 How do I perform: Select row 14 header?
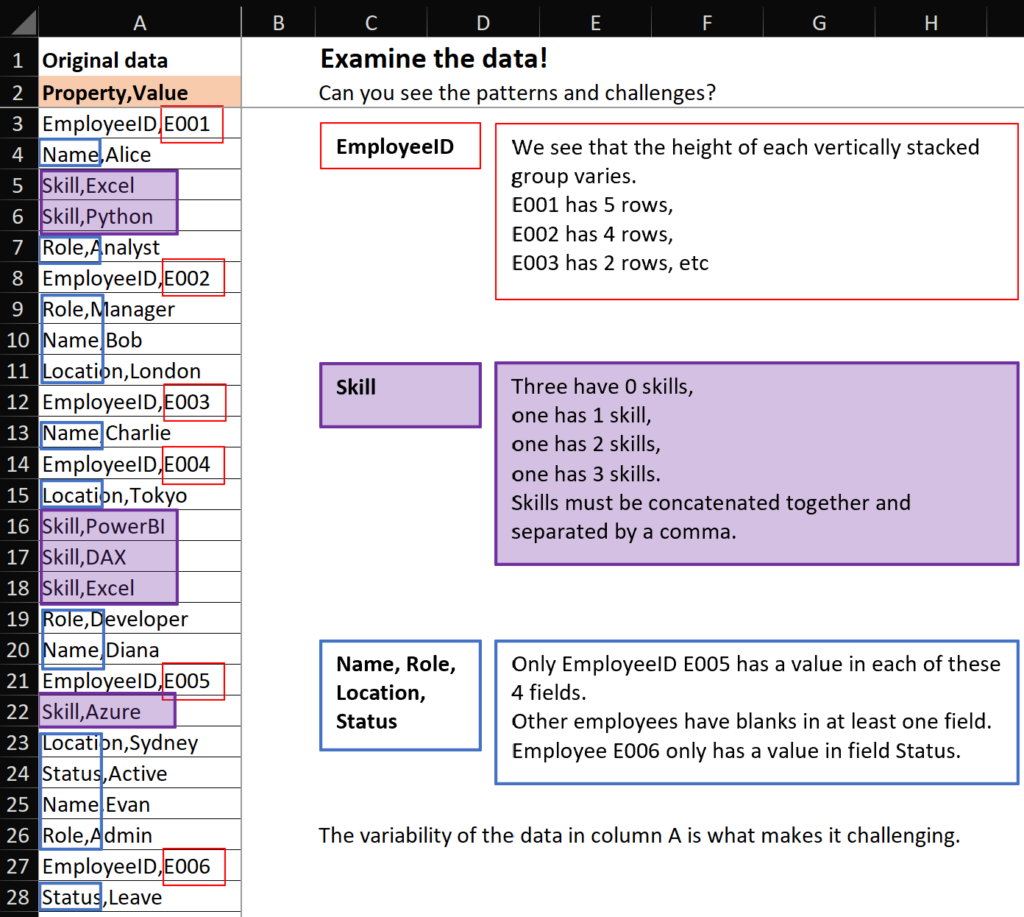pos(19,464)
